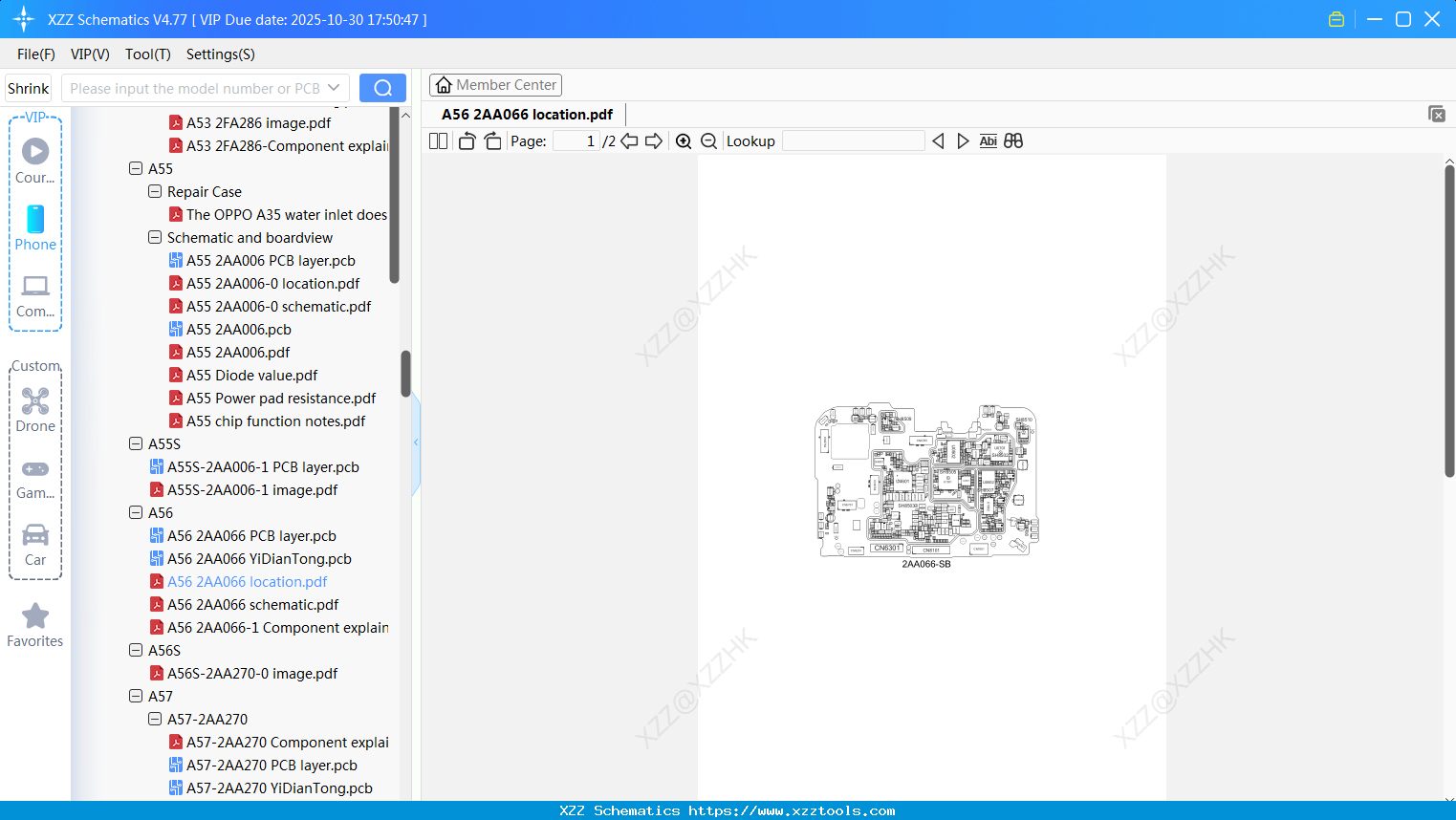Select the A56 2AA066 location.pdf tab

(x=527, y=115)
